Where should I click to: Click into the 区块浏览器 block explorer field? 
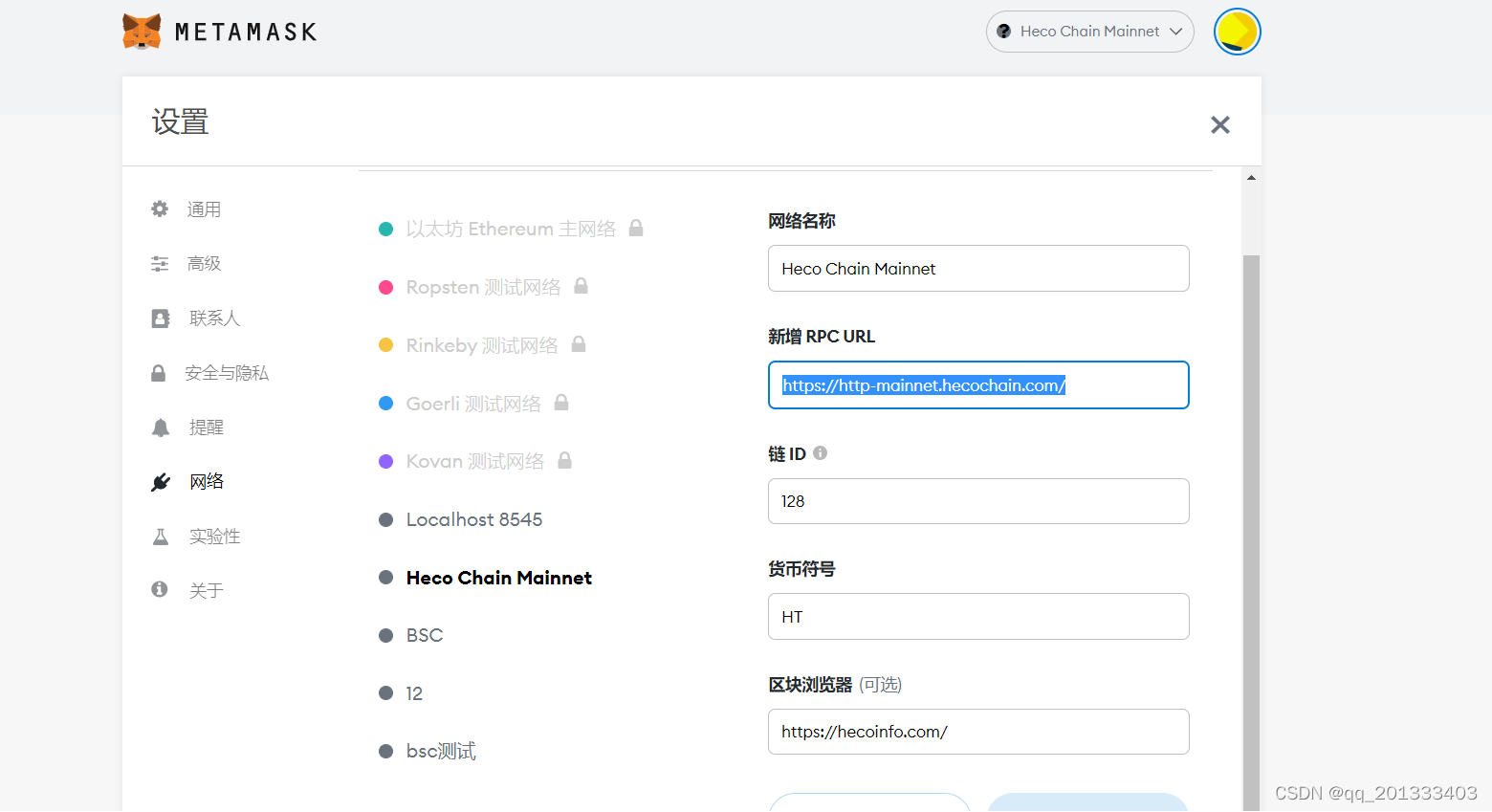click(x=978, y=732)
